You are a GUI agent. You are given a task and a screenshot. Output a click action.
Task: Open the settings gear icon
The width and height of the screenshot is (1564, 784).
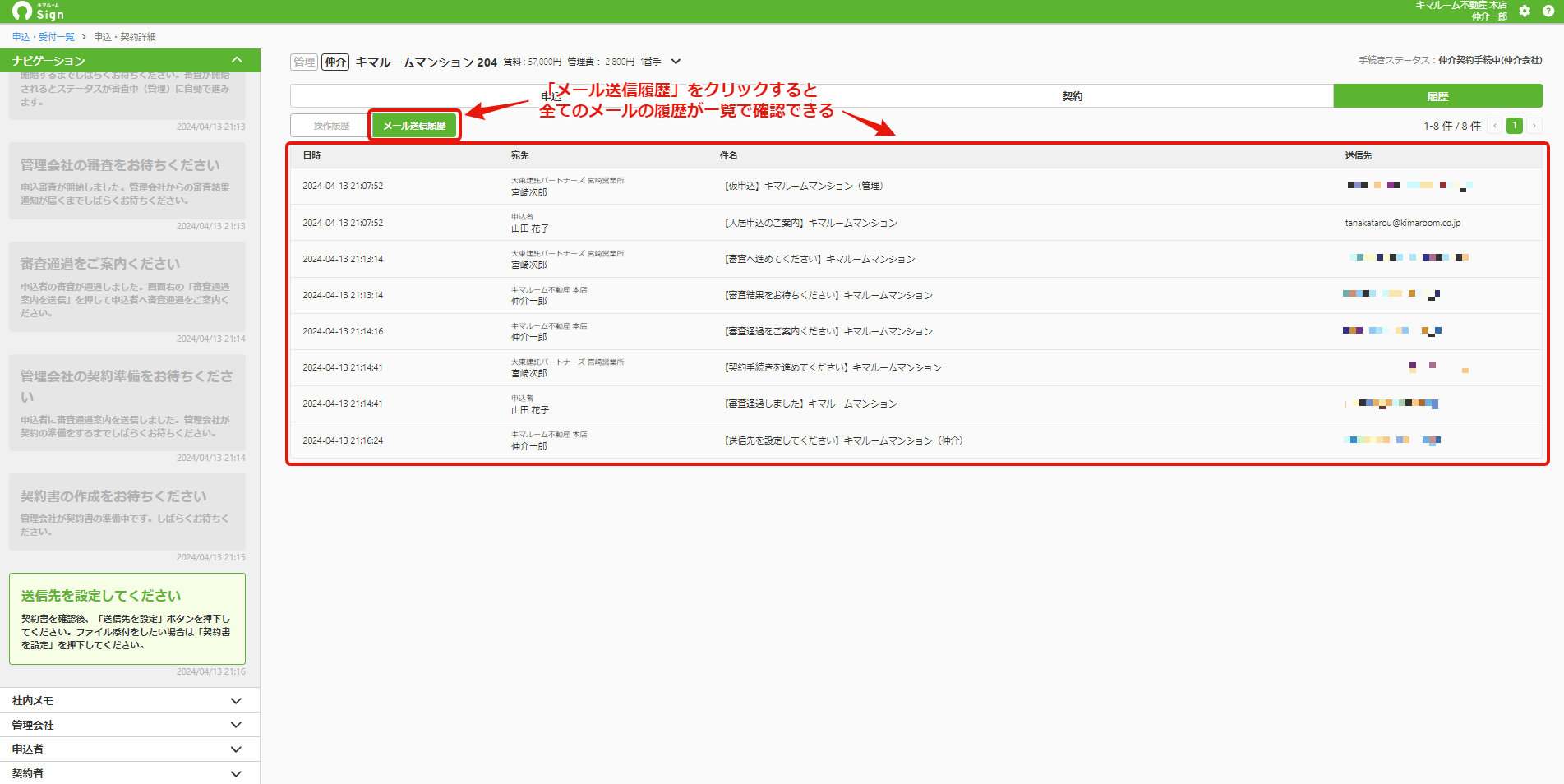(1525, 11)
